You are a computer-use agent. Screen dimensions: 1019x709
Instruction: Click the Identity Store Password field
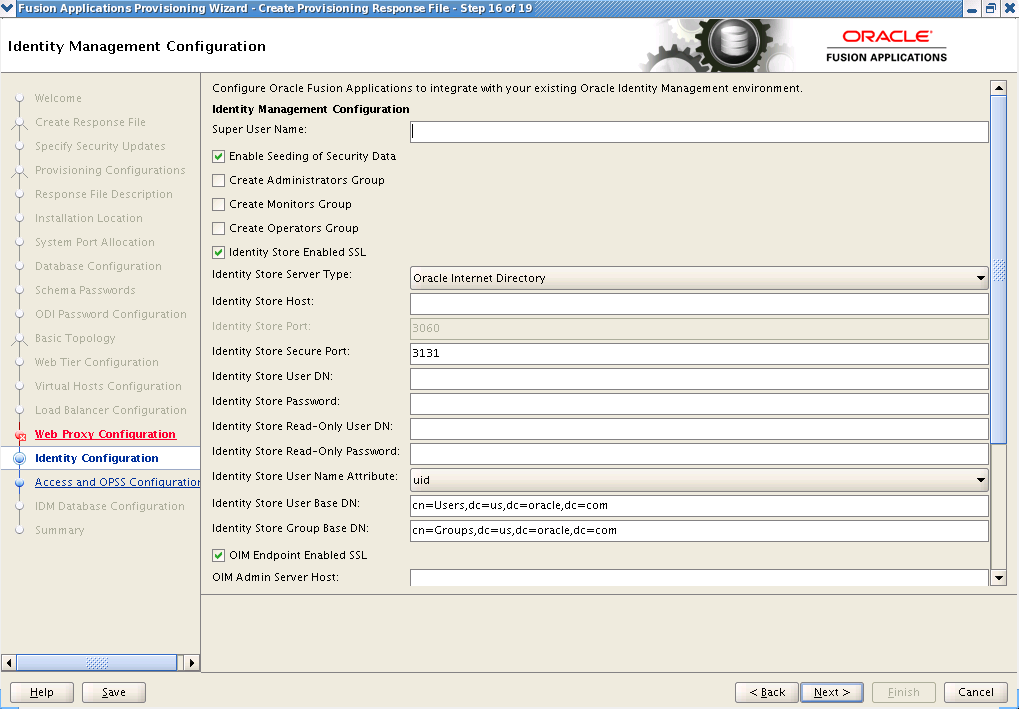[699, 404]
